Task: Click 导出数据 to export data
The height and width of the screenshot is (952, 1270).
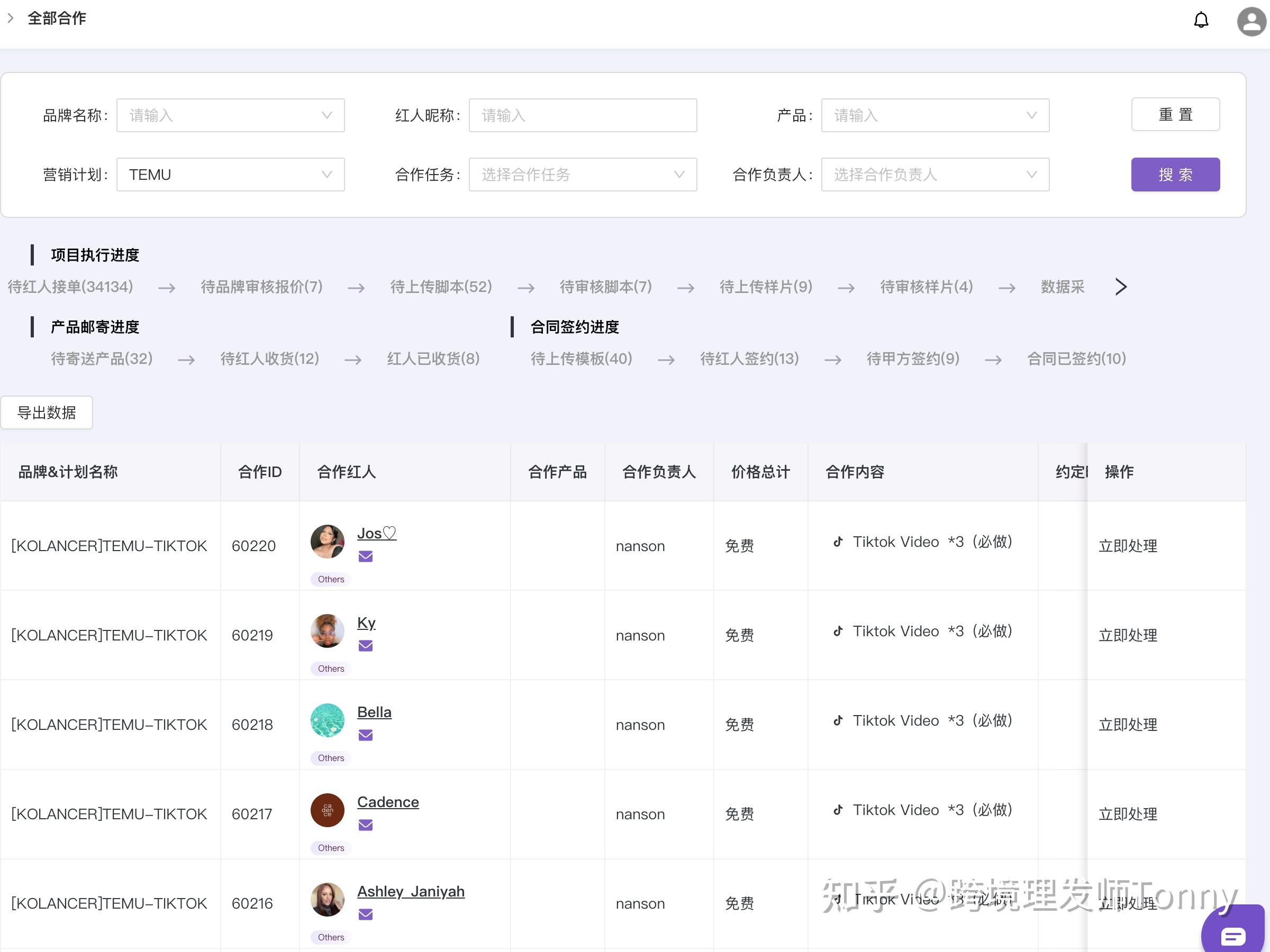Action: (47, 412)
